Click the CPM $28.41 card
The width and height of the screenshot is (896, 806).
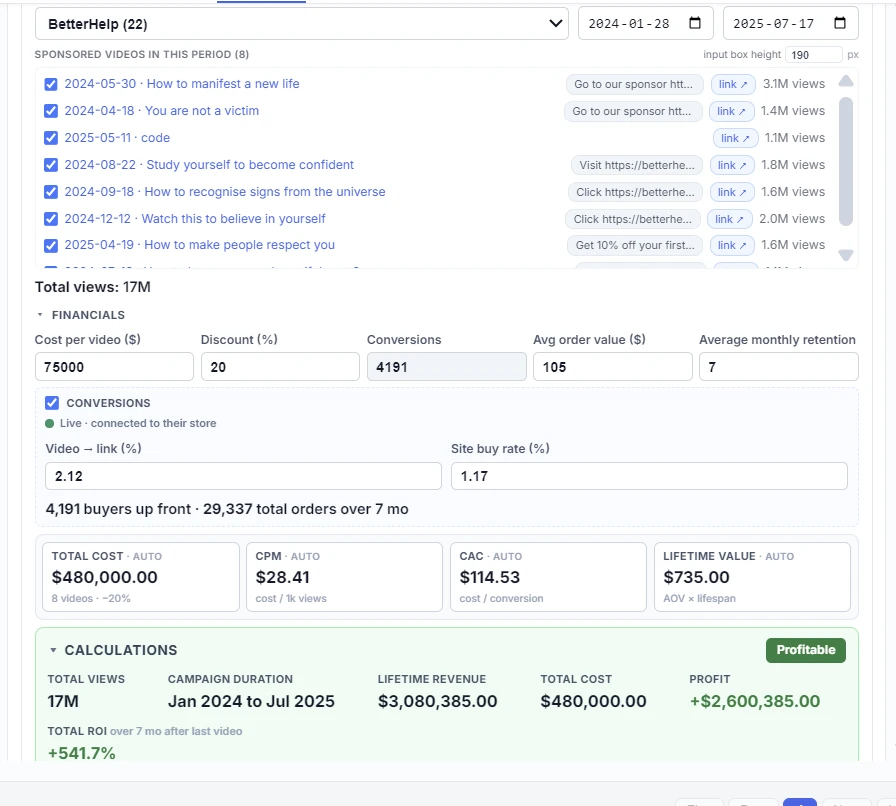(344, 577)
